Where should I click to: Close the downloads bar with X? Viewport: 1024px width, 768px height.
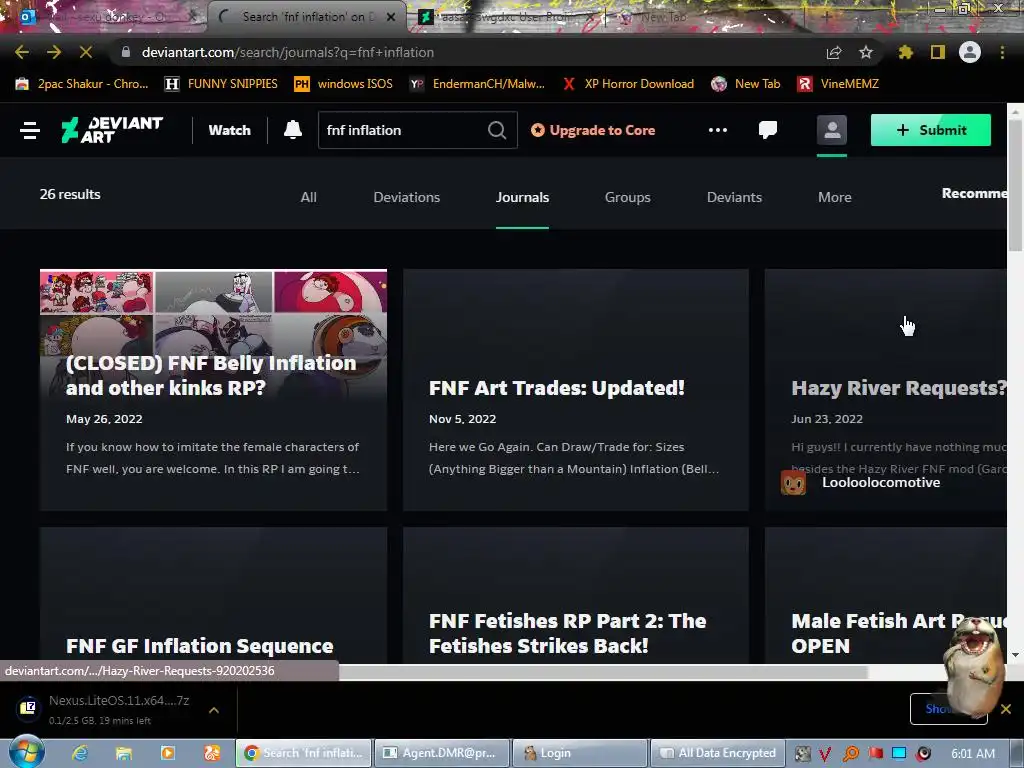point(1006,709)
